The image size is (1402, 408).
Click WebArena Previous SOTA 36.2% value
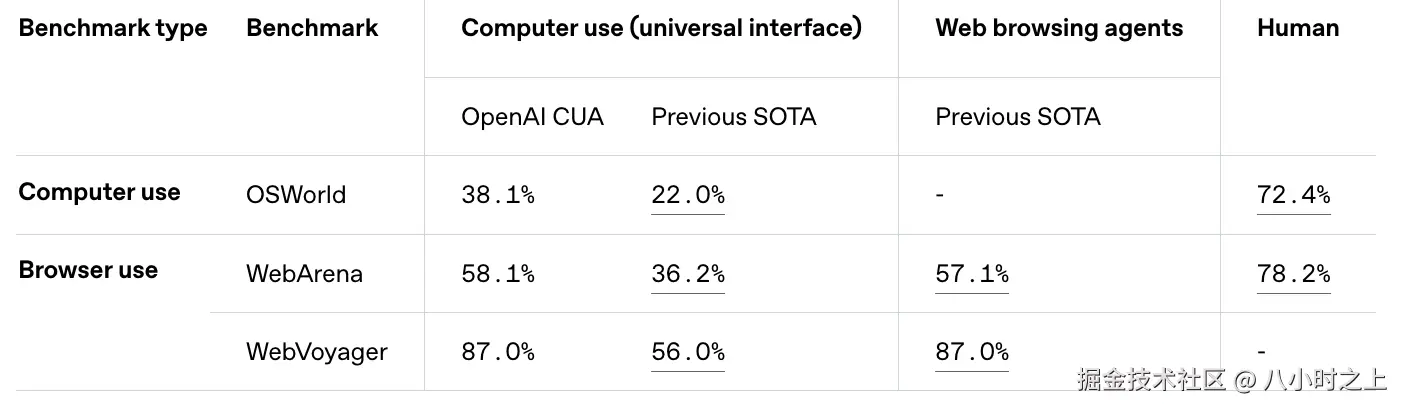(688, 273)
